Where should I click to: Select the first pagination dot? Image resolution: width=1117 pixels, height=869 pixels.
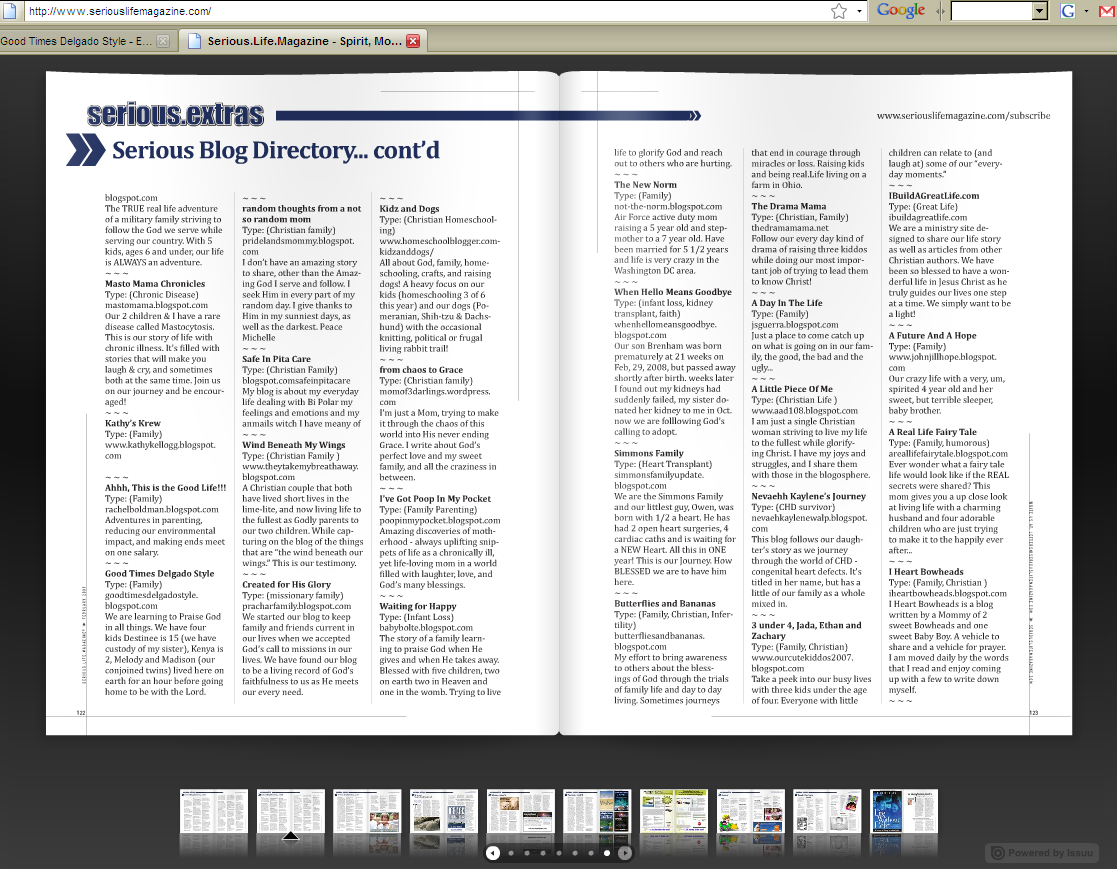coord(511,853)
